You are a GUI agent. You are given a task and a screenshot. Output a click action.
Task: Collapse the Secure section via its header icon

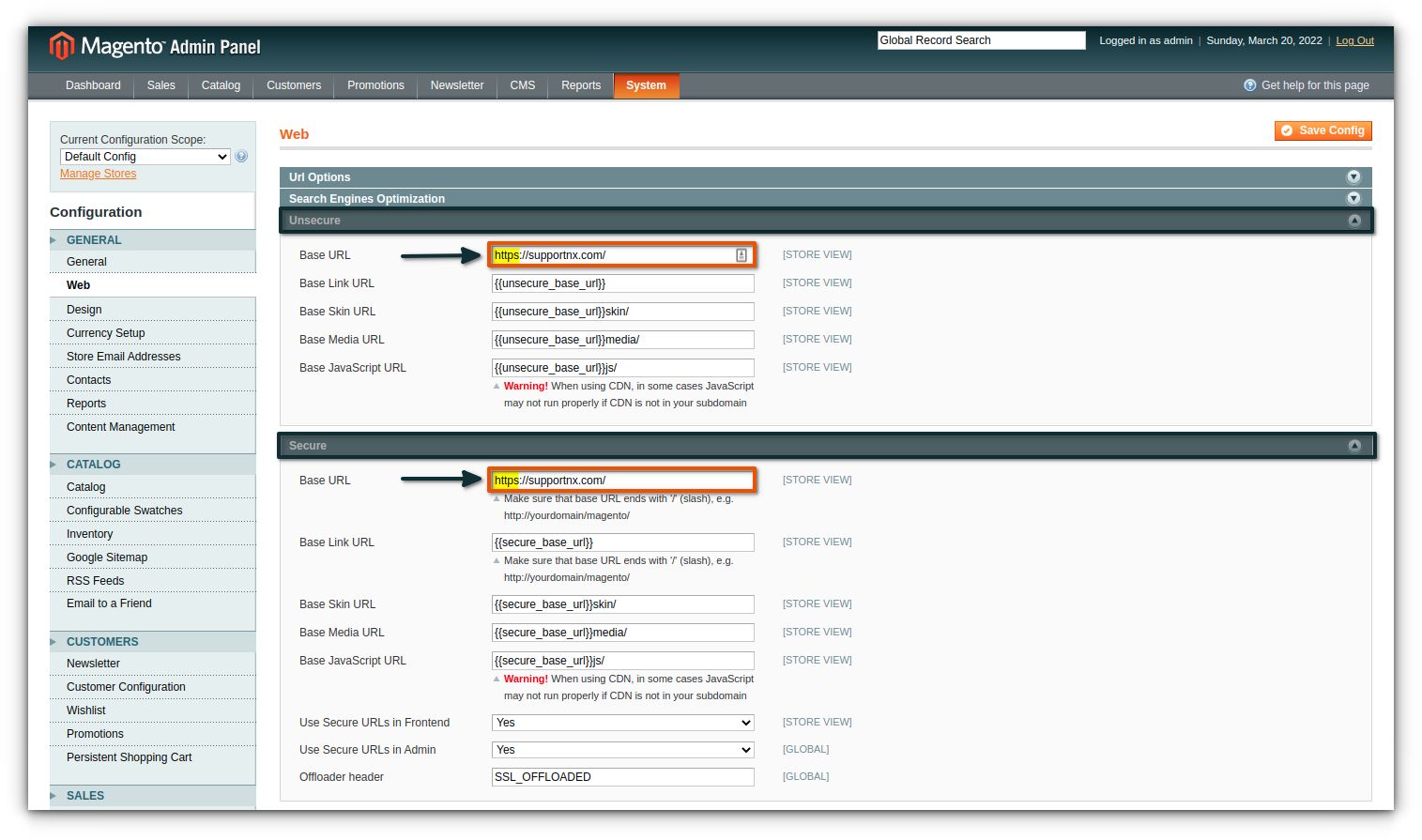pos(1354,445)
